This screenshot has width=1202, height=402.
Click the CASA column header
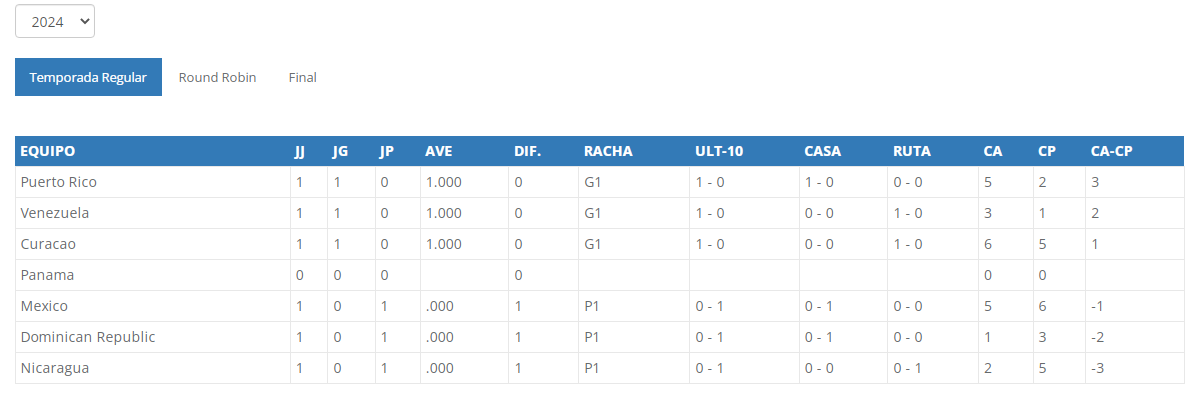pyautogui.click(x=822, y=151)
